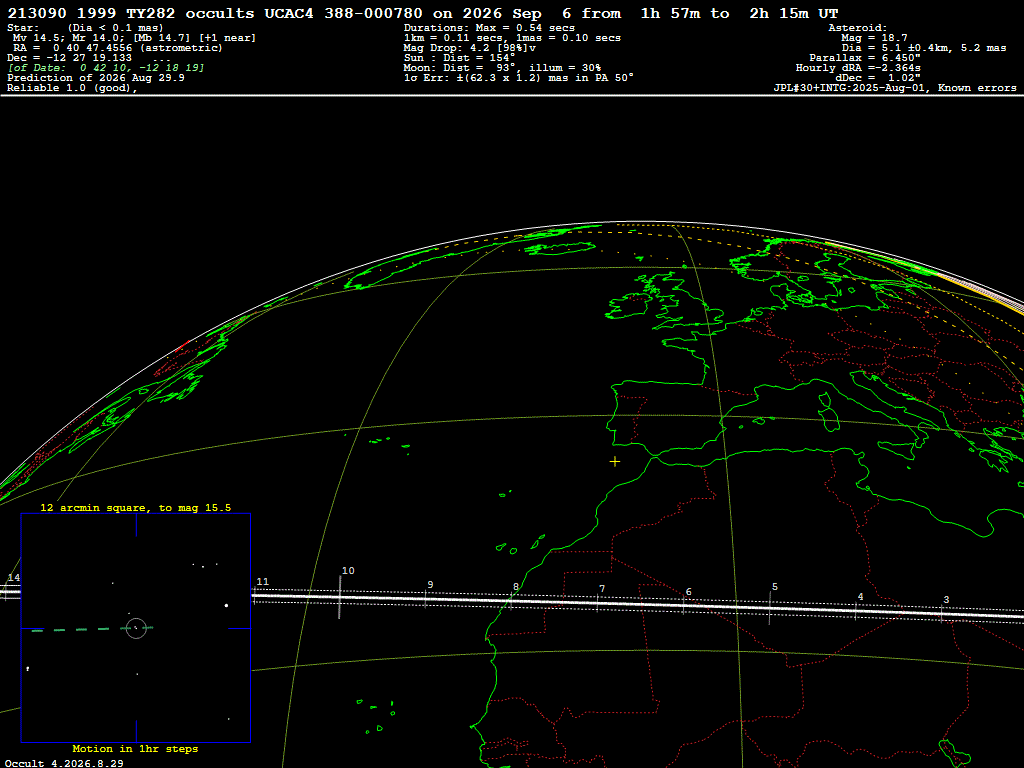This screenshot has height=768, width=1024.
Task: Click the 'Motion in 1hr steps' label
Action: (x=135, y=748)
